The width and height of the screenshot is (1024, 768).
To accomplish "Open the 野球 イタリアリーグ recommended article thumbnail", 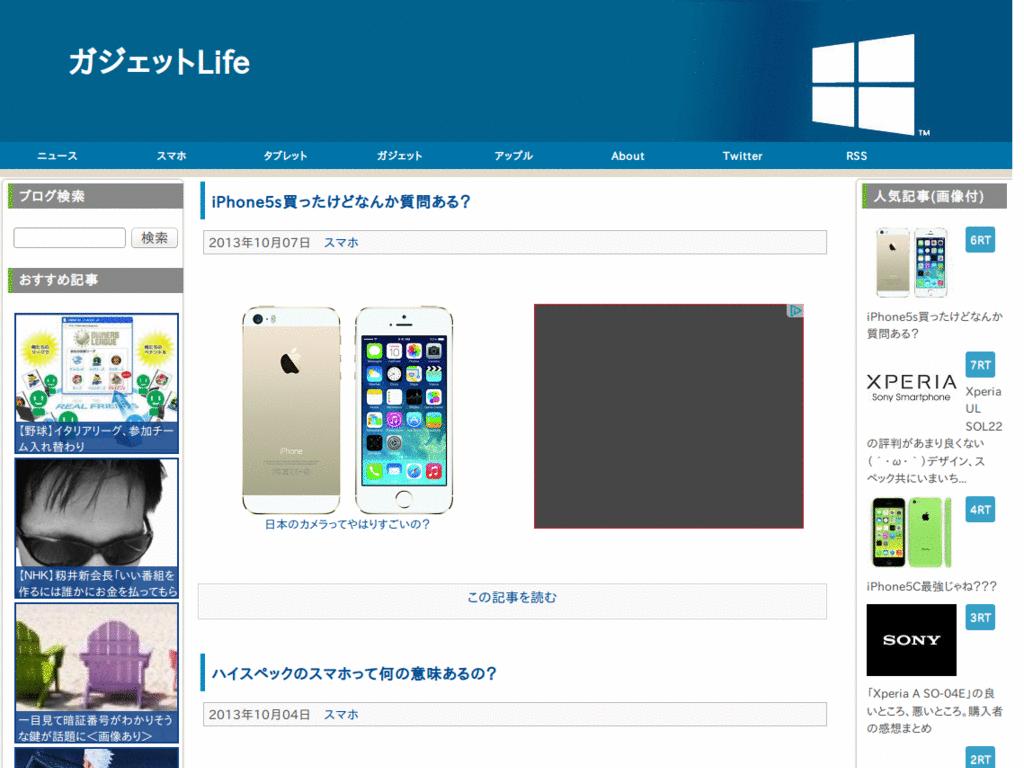I will tap(97, 383).
